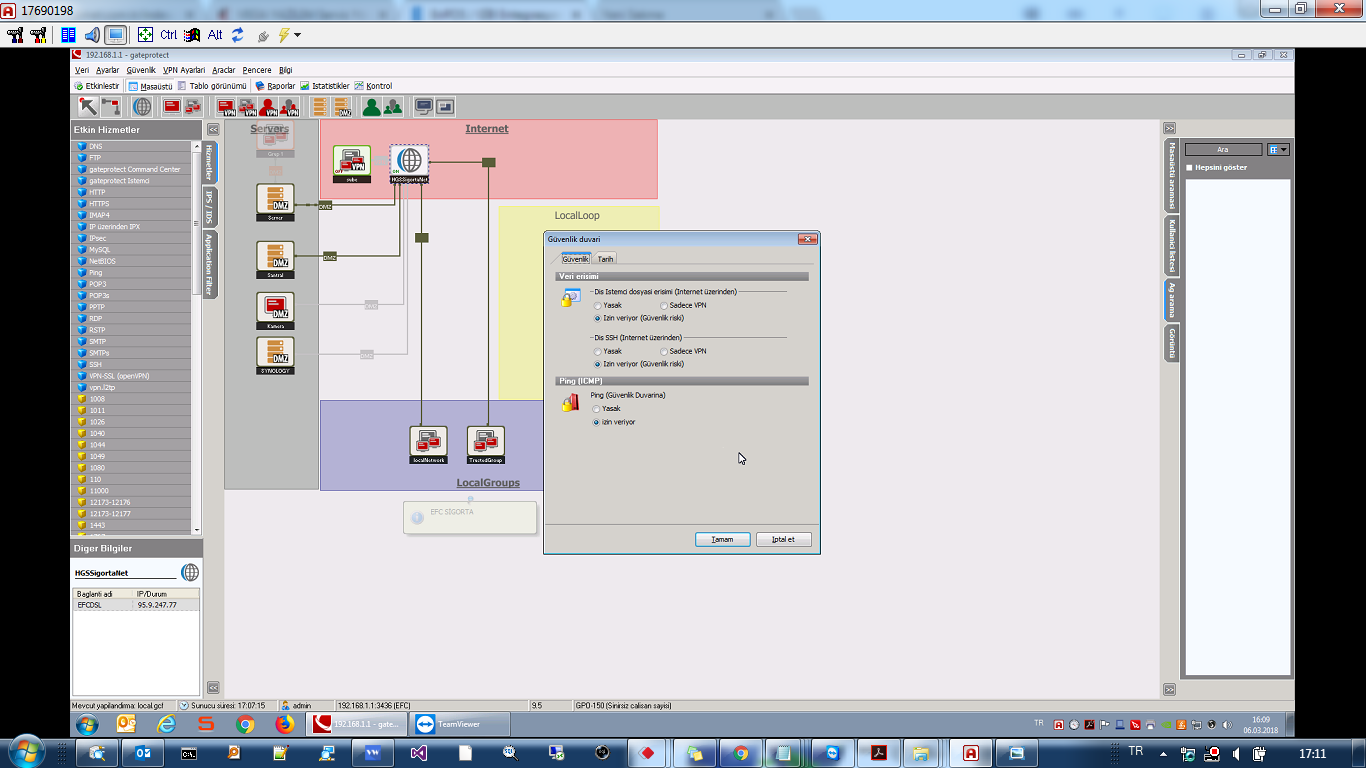Click the TrustedGroup node icon
This screenshot has height=768, width=1366.
pos(486,444)
